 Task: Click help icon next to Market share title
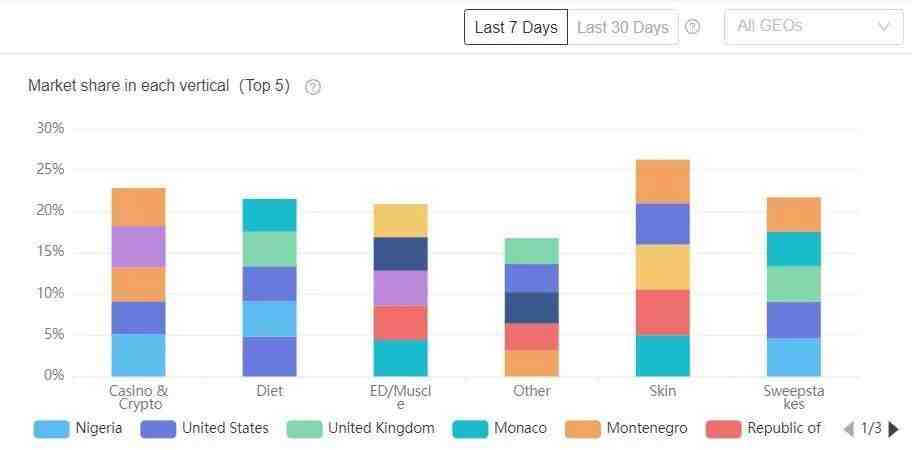click(x=313, y=87)
